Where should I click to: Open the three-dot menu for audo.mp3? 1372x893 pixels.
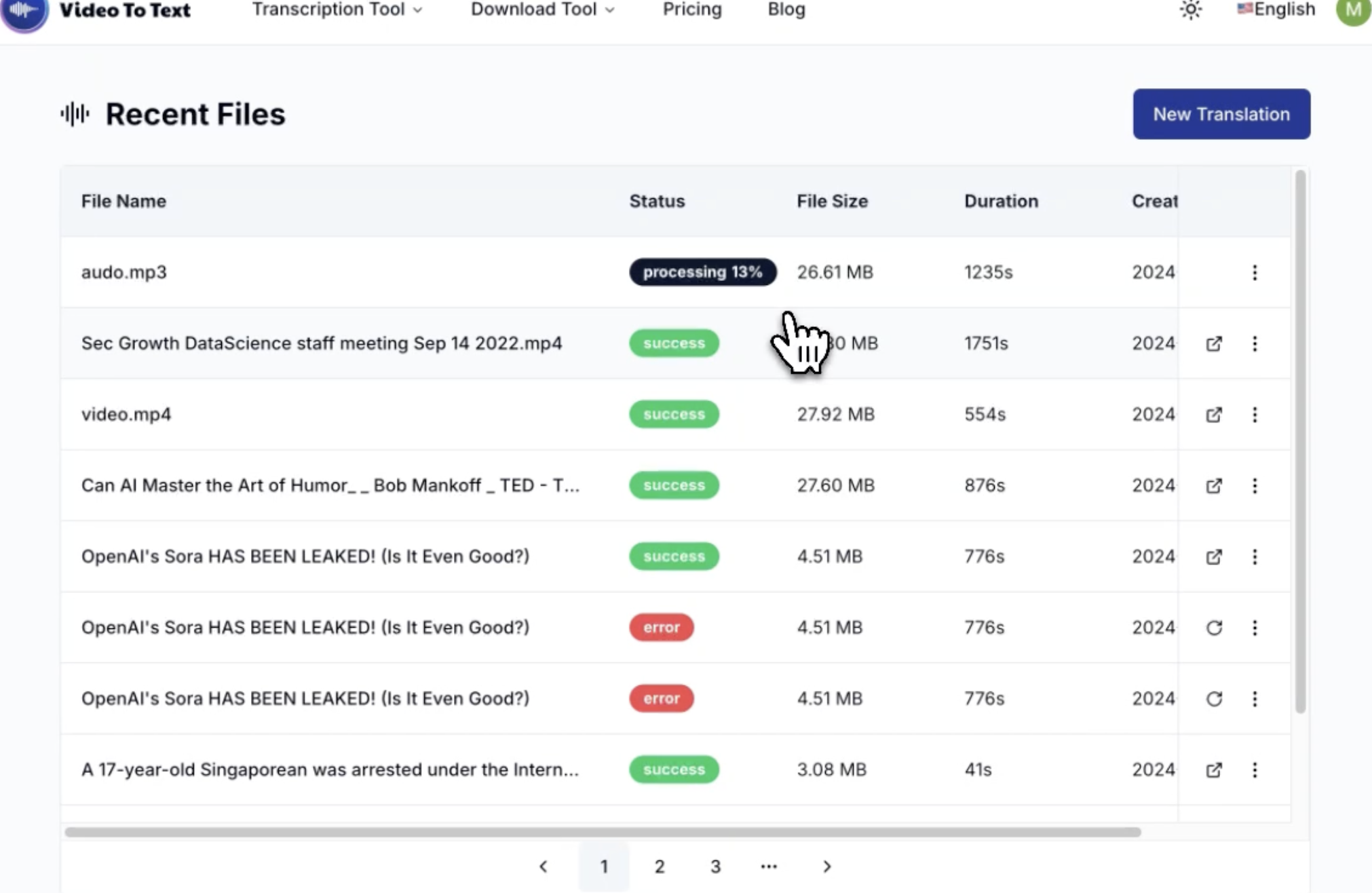(x=1255, y=271)
